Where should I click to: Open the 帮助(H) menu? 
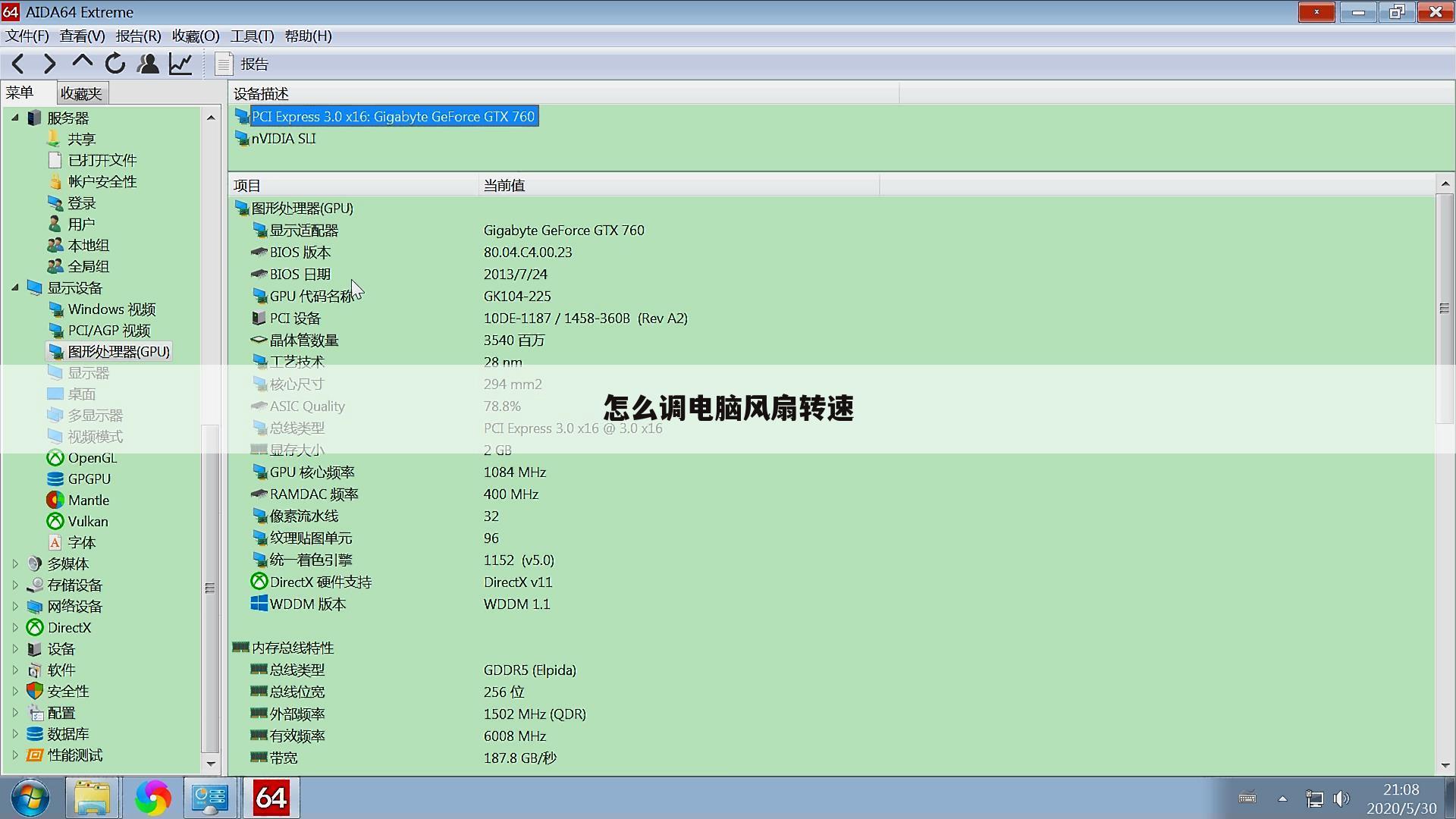pyautogui.click(x=308, y=36)
